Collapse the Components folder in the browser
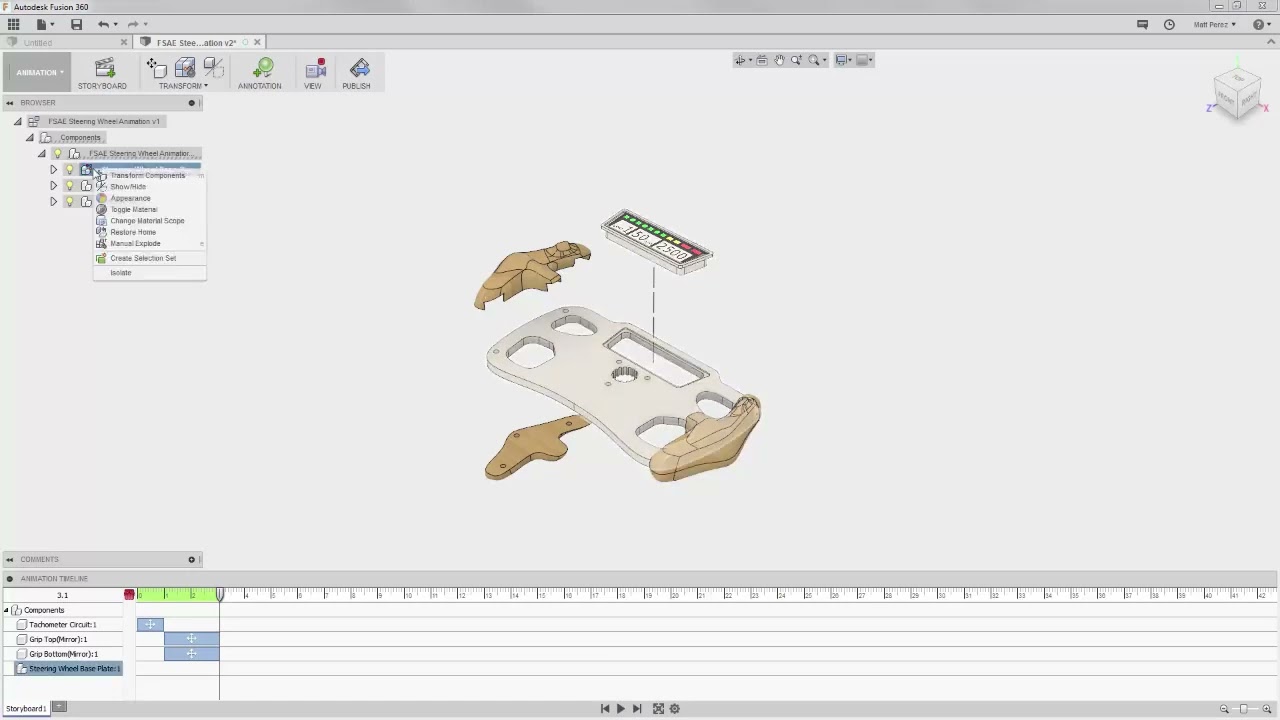Image resolution: width=1280 pixels, height=720 pixels. 30,138
